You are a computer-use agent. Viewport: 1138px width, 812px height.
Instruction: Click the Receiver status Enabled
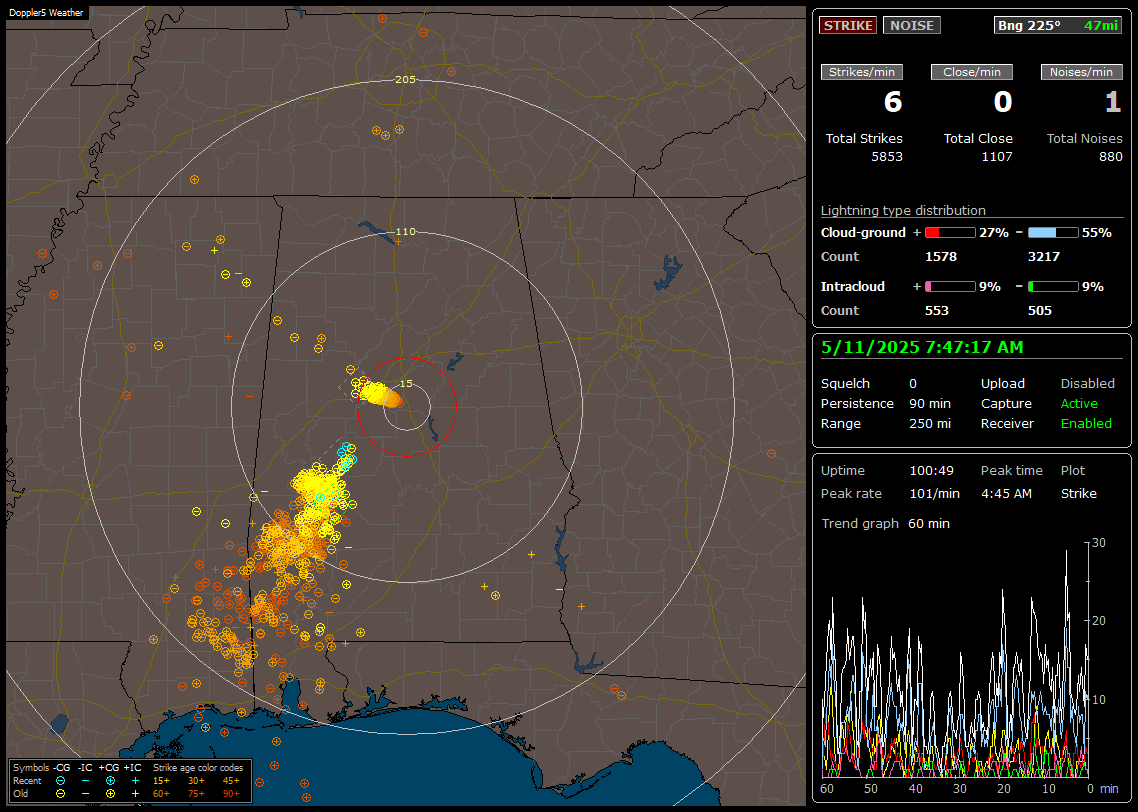pyautogui.click(x=1086, y=424)
